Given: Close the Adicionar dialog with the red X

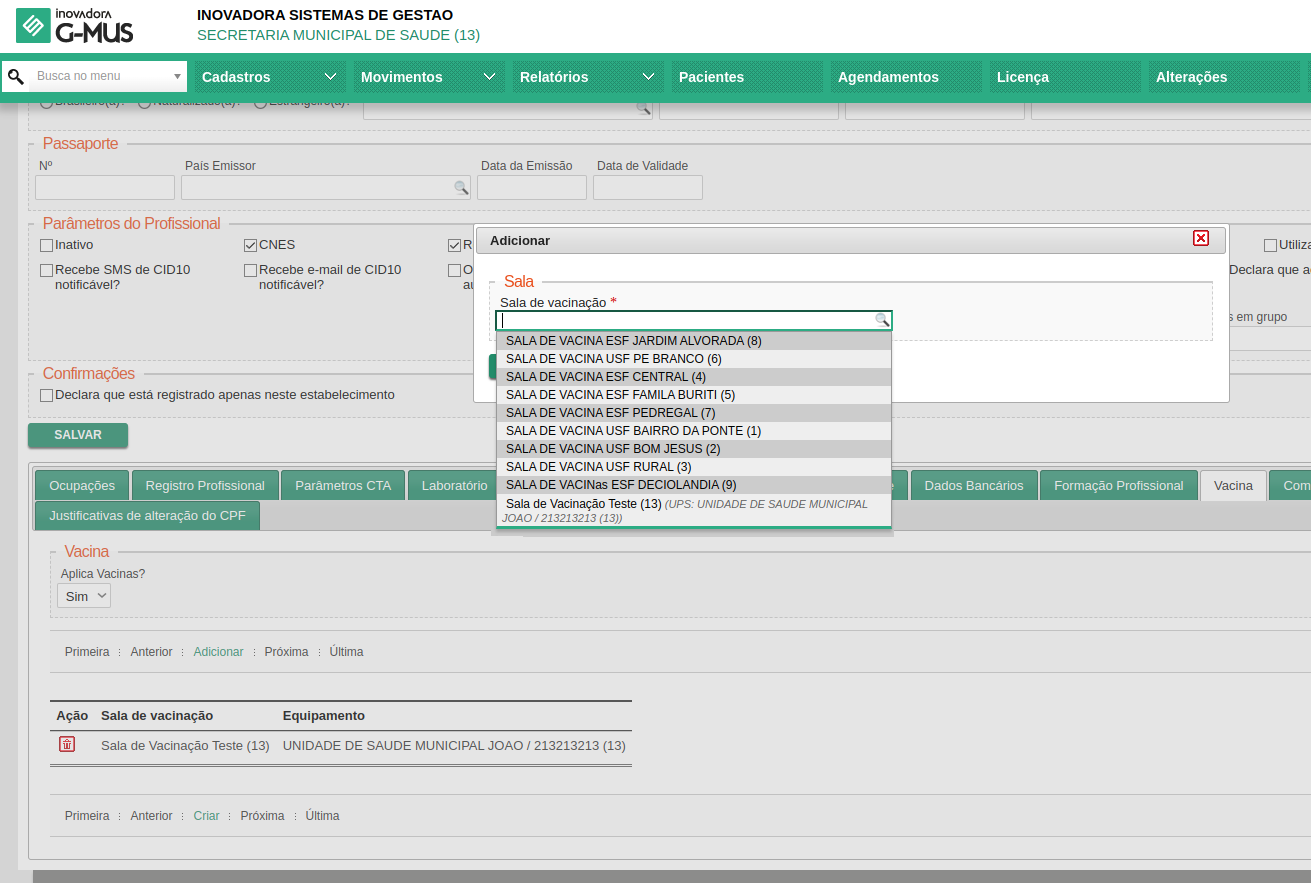Looking at the screenshot, I should tap(1201, 238).
